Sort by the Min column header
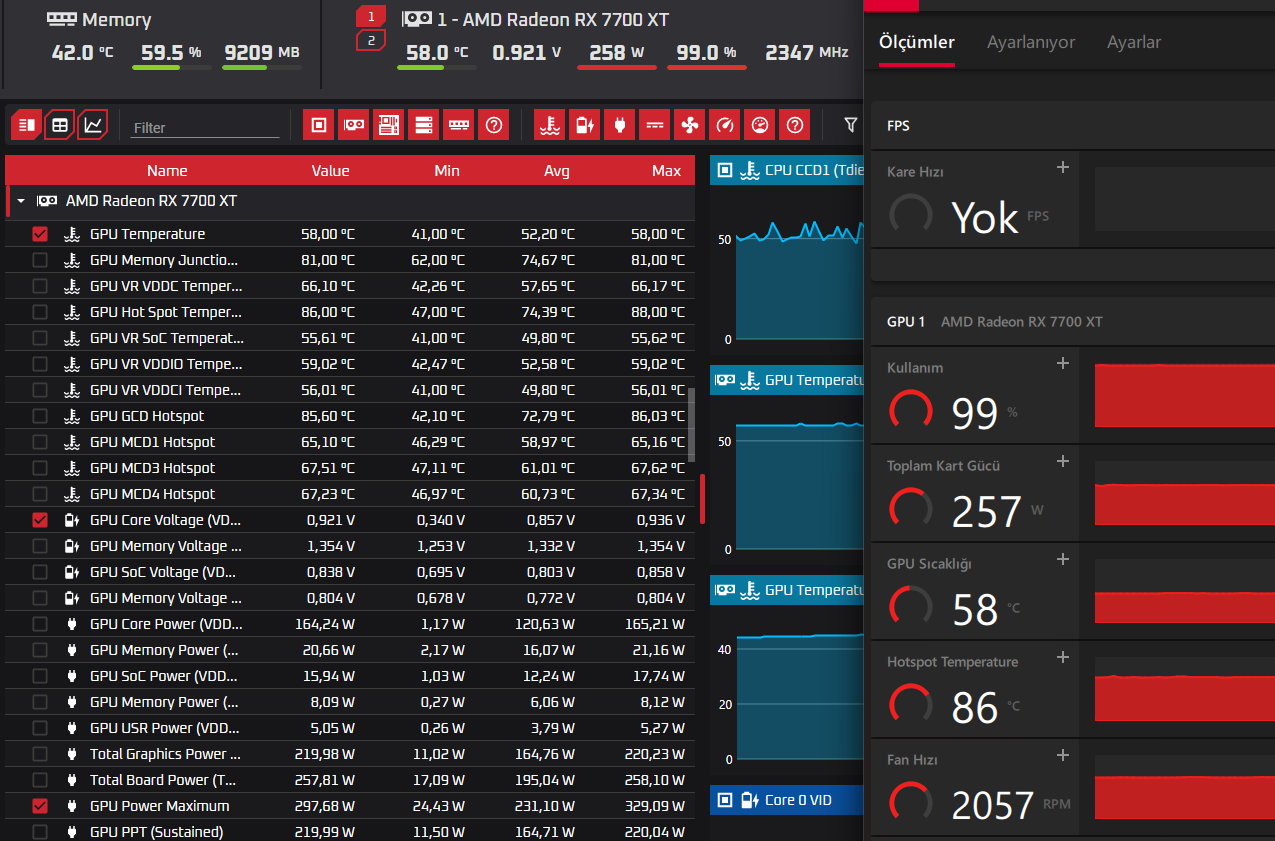 pos(447,171)
